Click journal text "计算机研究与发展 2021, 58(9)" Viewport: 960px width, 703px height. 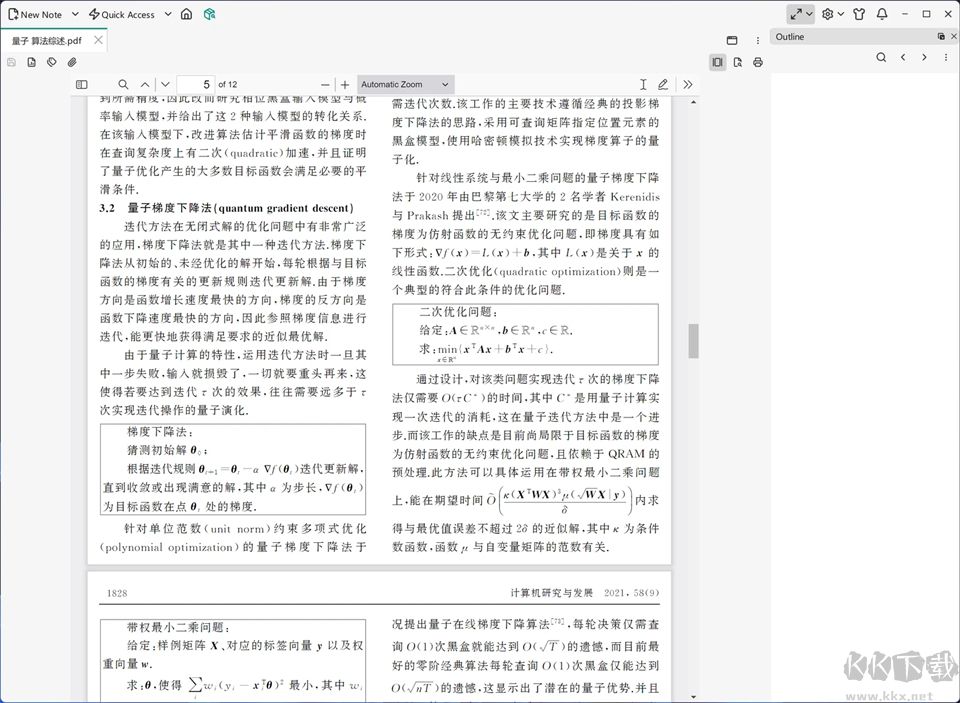click(x=585, y=593)
